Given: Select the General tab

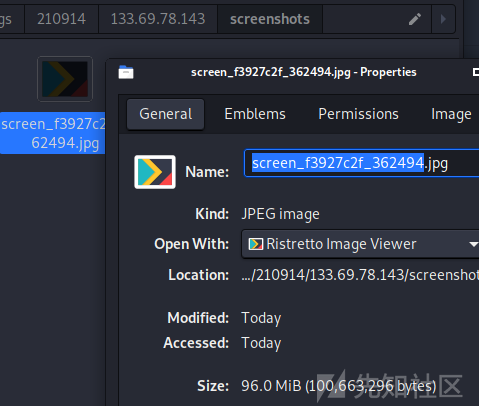Looking at the screenshot, I should click(x=166, y=114).
